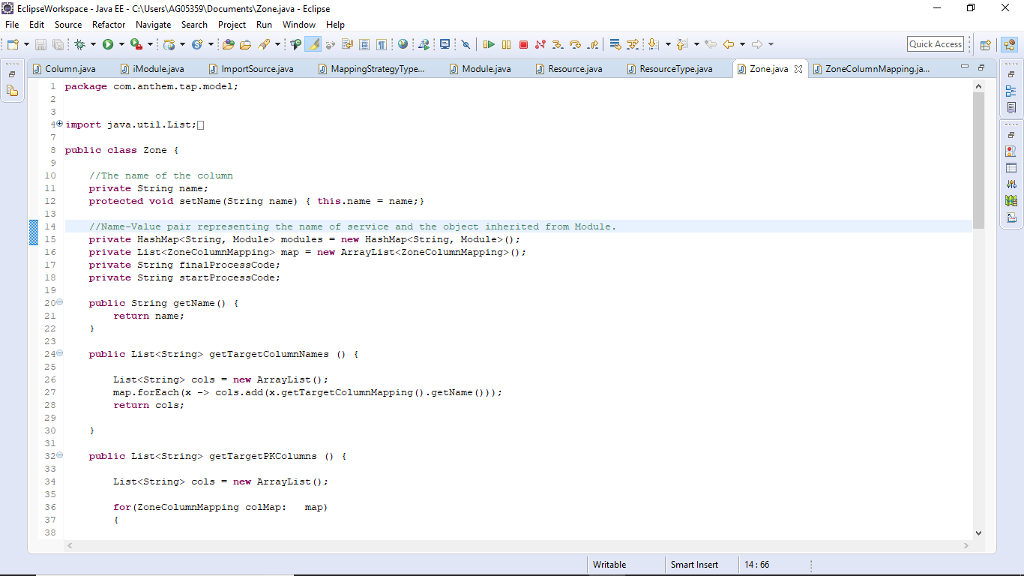The image size is (1024, 576).
Task: Open the File menu
Action: [12, 25]
